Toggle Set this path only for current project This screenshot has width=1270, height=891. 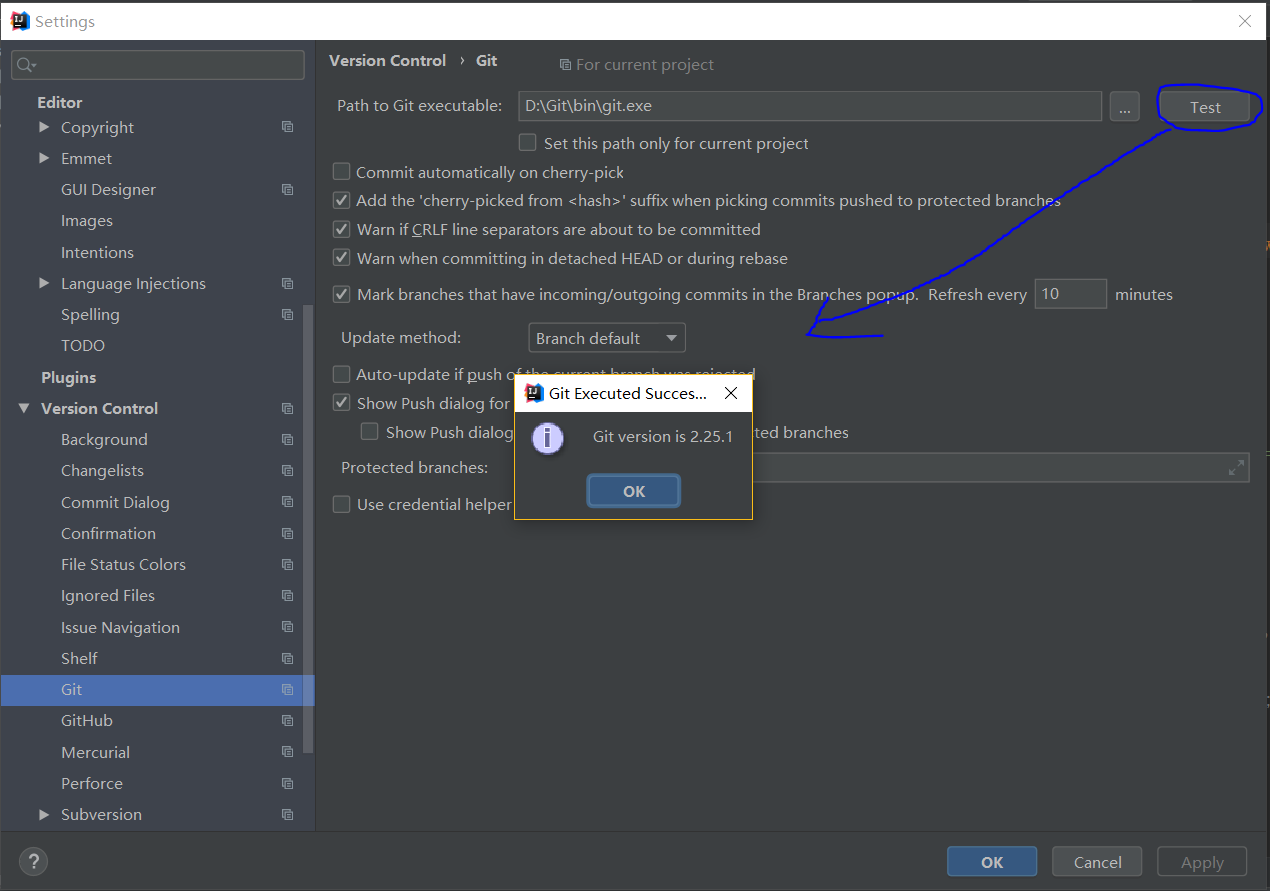click(527, 143)
